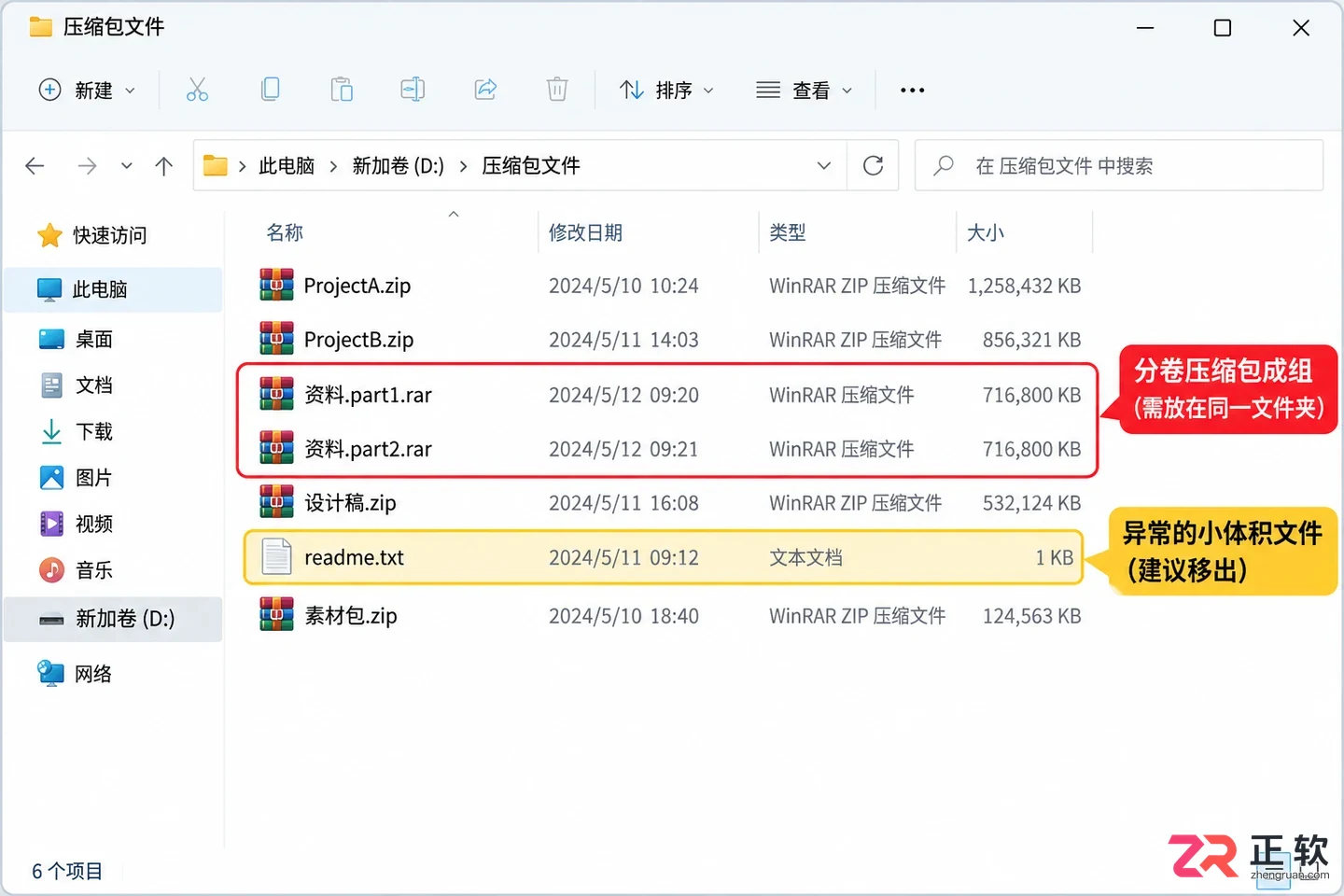Go back with the left arrow
This screenshot has width=1344, height=896.
coord(35,166)
